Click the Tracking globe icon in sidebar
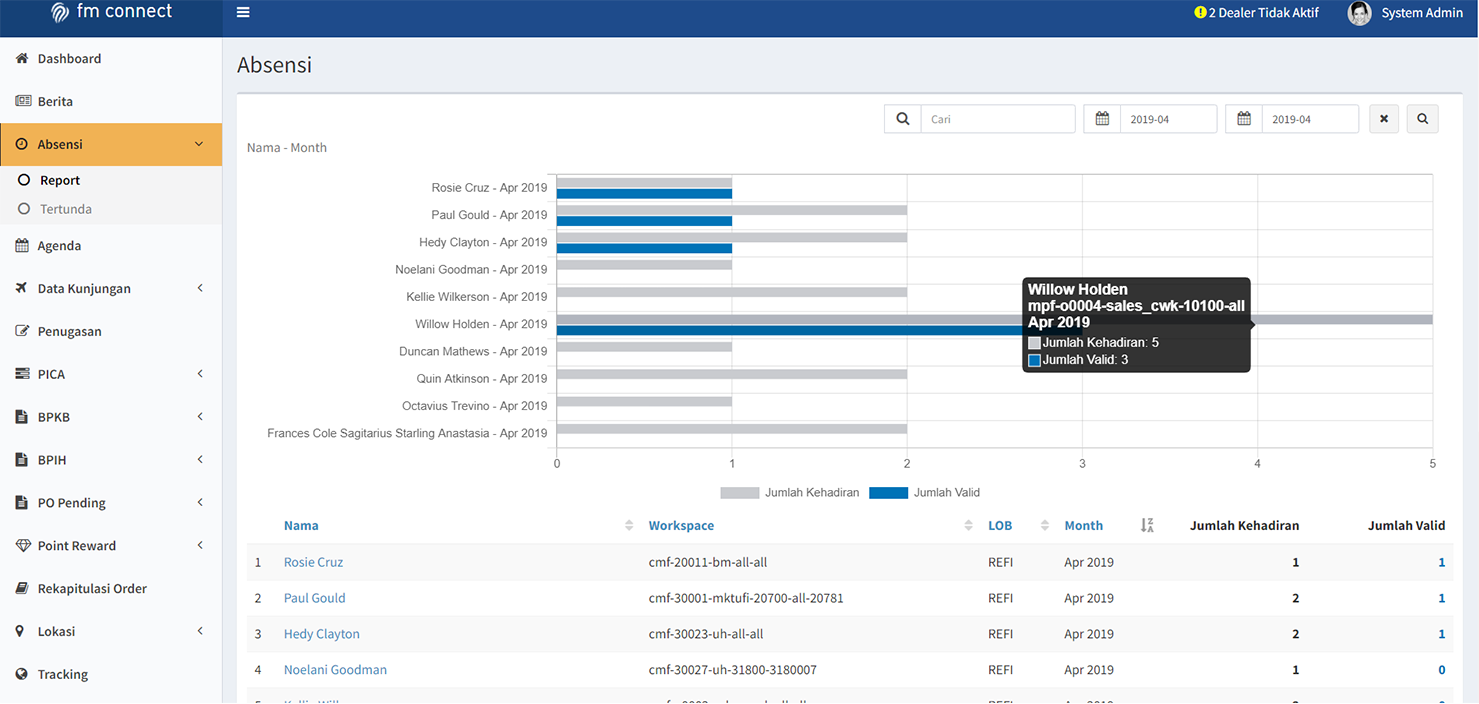 (23, 674)
